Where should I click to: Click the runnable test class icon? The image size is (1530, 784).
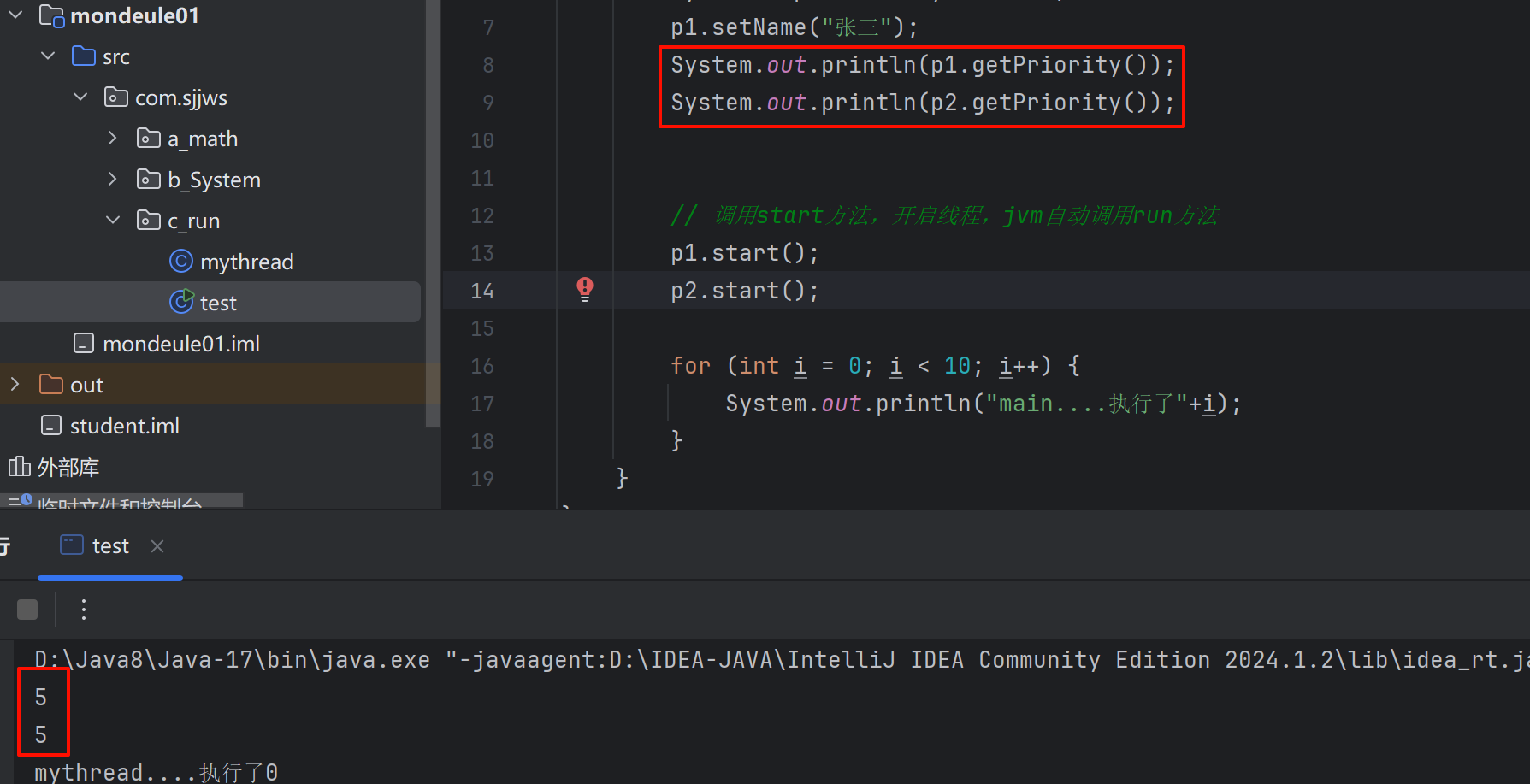point(181,303)
